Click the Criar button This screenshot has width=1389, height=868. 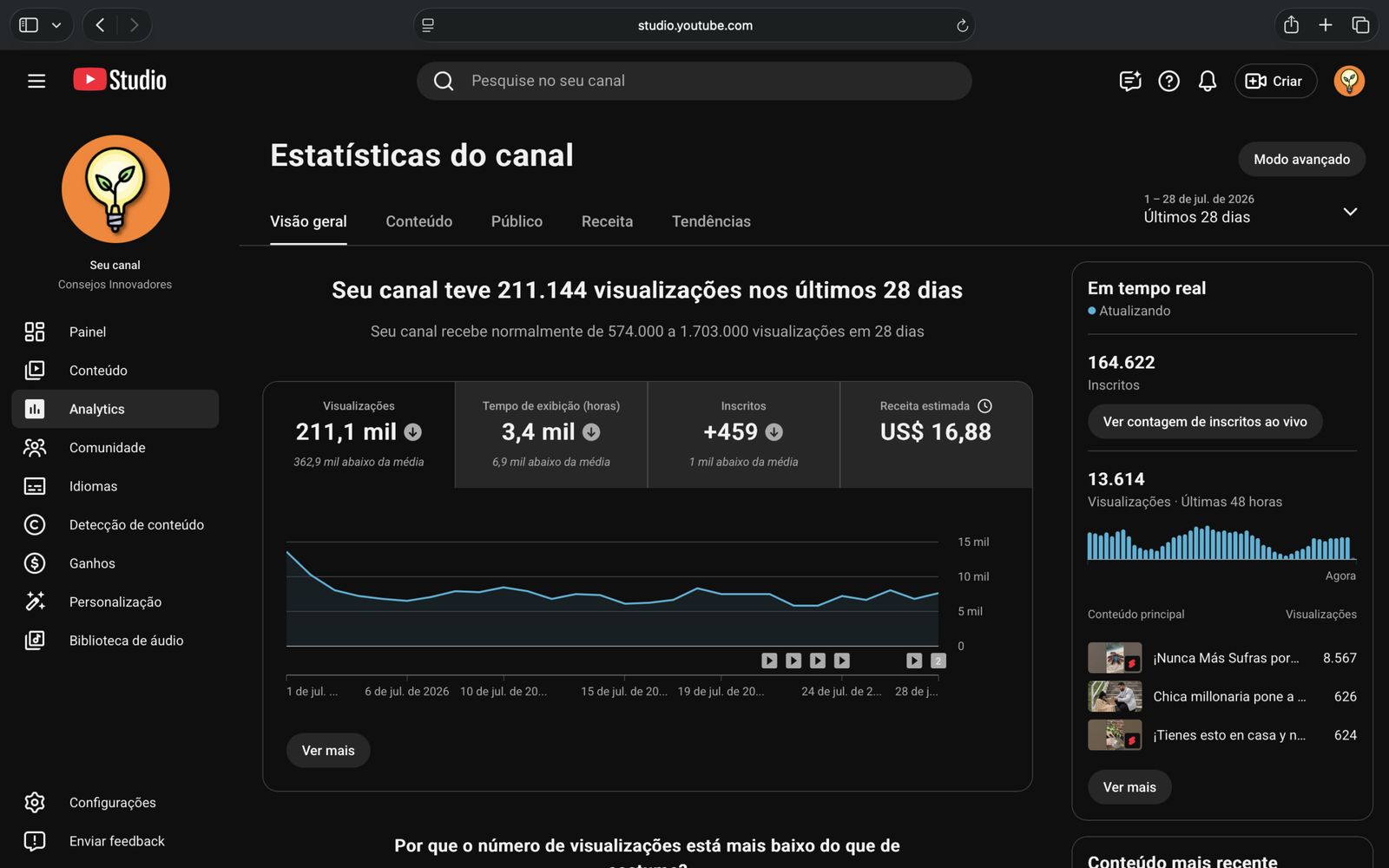click(x=1275, y=81)
